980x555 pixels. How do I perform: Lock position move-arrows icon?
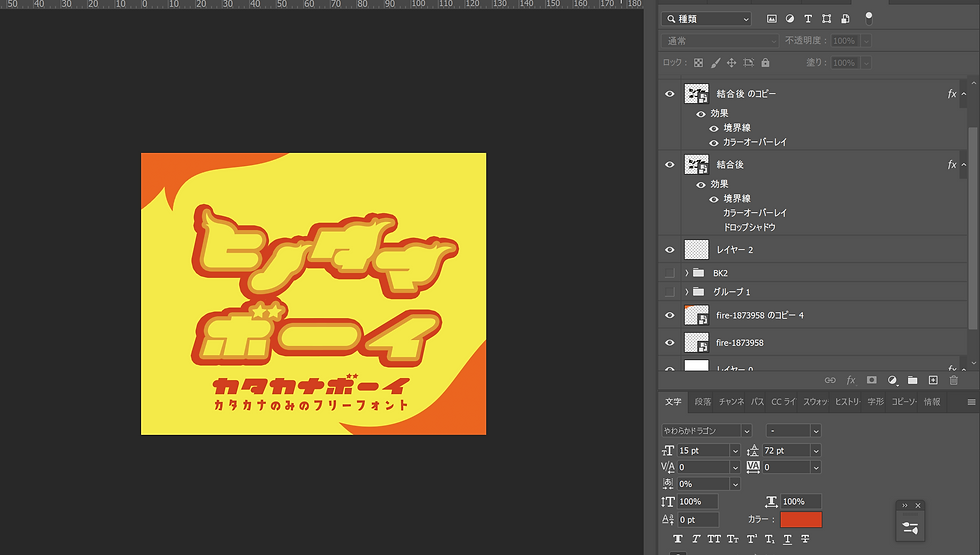[x=731, y=62]
